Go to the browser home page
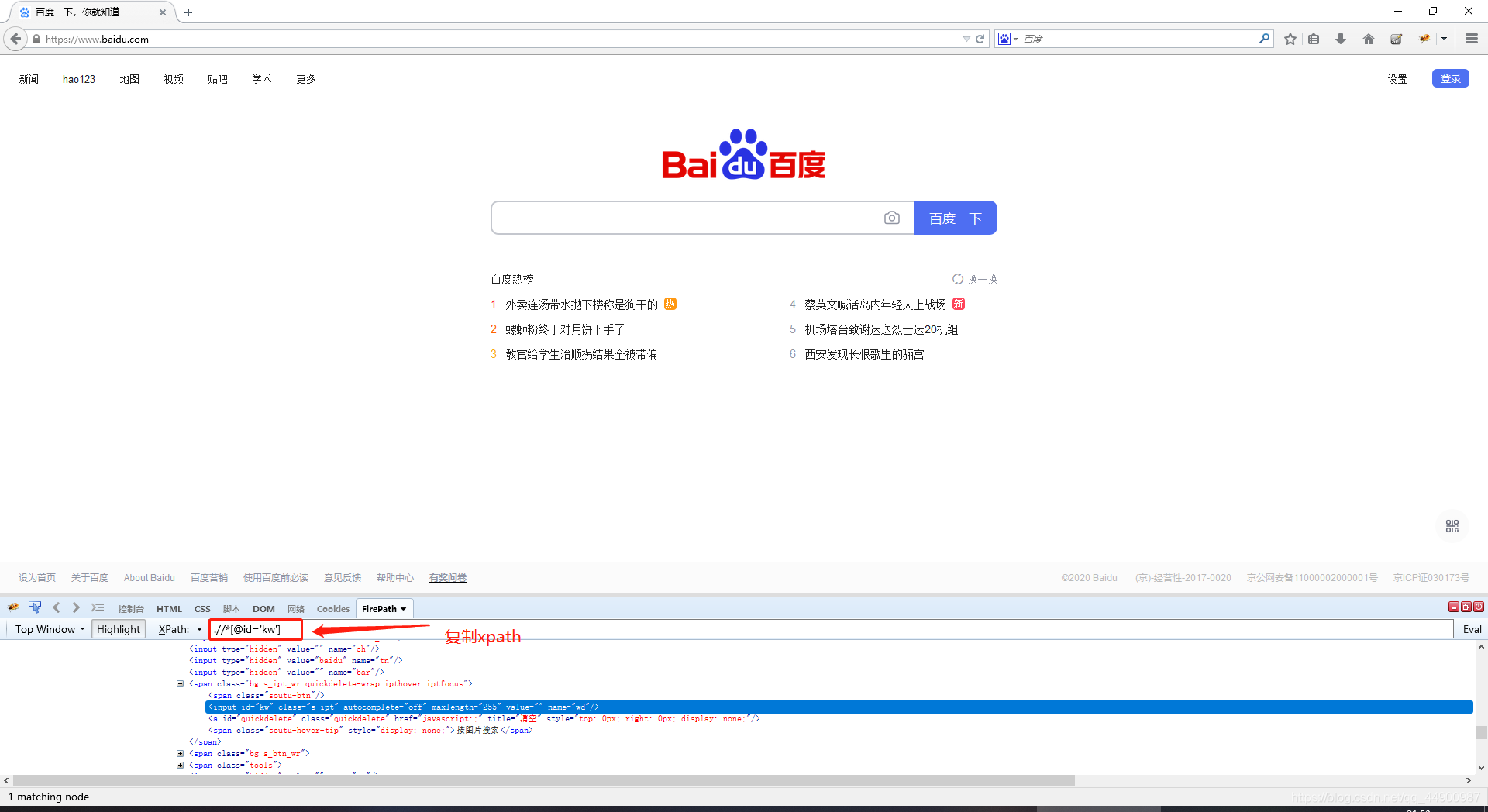This screenshot has height=812, width=1488. [x=1369, y=39]
